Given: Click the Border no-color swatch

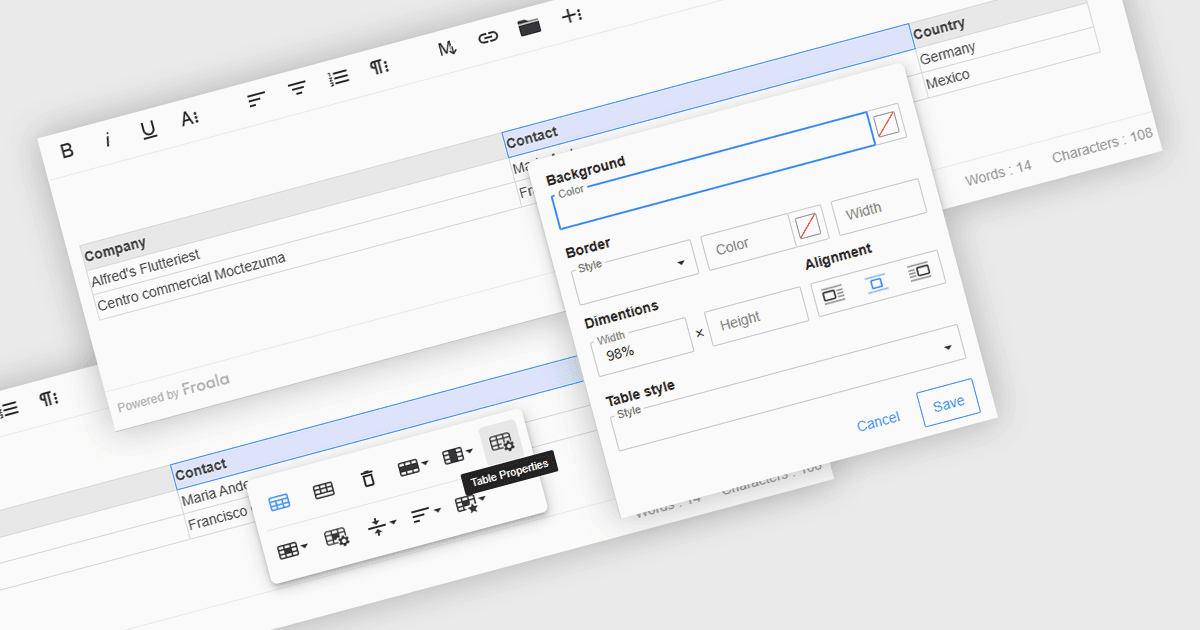Looking at the screenshot, I should pyautogui.click(x=808, y=227).
